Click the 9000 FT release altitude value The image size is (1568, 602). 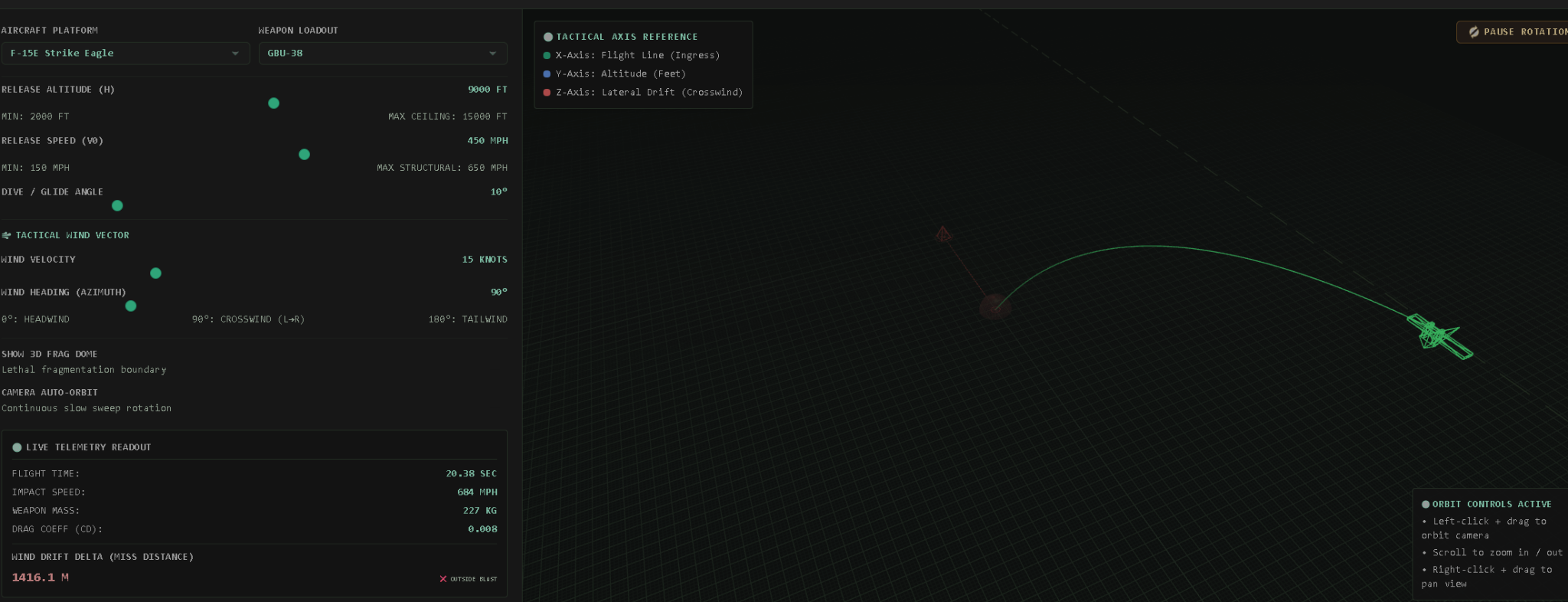488,90
